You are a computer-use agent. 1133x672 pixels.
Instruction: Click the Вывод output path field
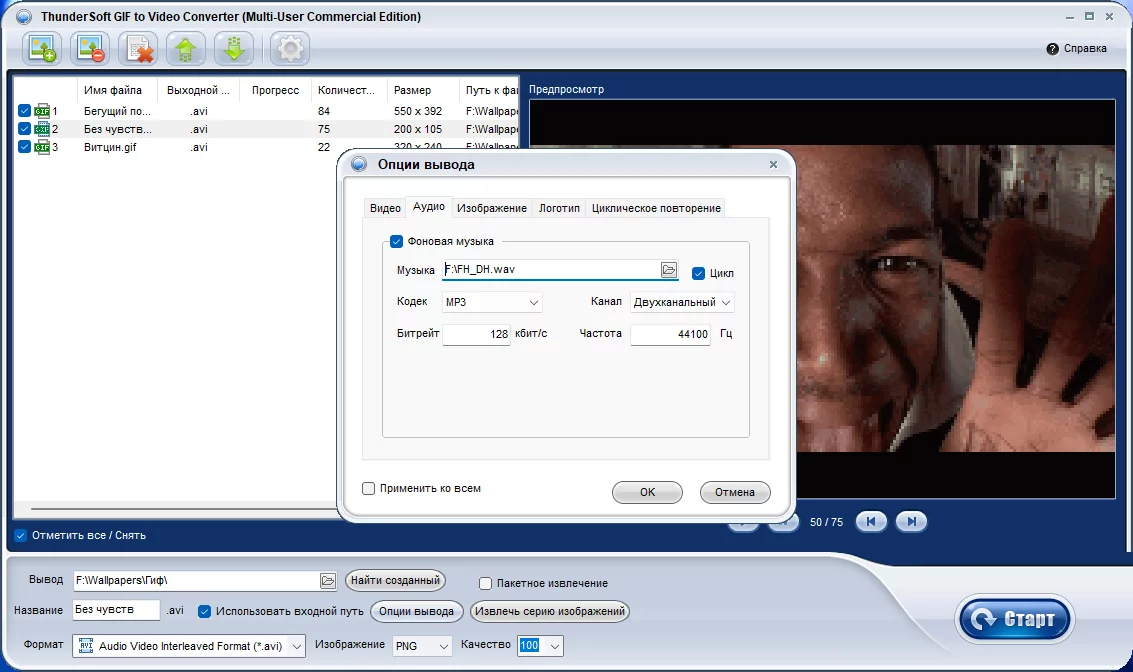196,580
